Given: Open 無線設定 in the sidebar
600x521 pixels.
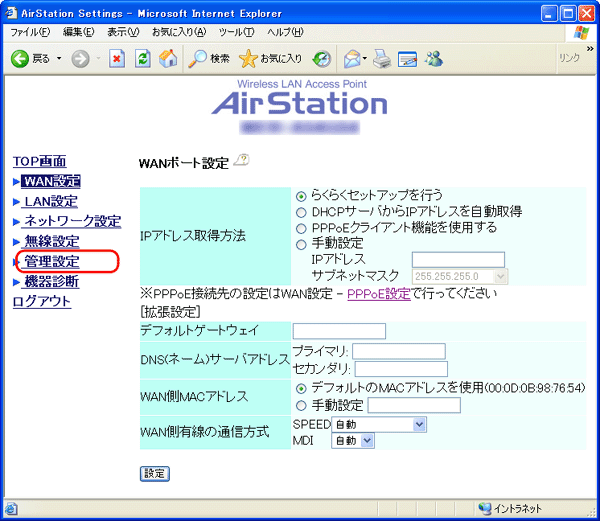Looking at the screenshot, I should pos(52,241).
